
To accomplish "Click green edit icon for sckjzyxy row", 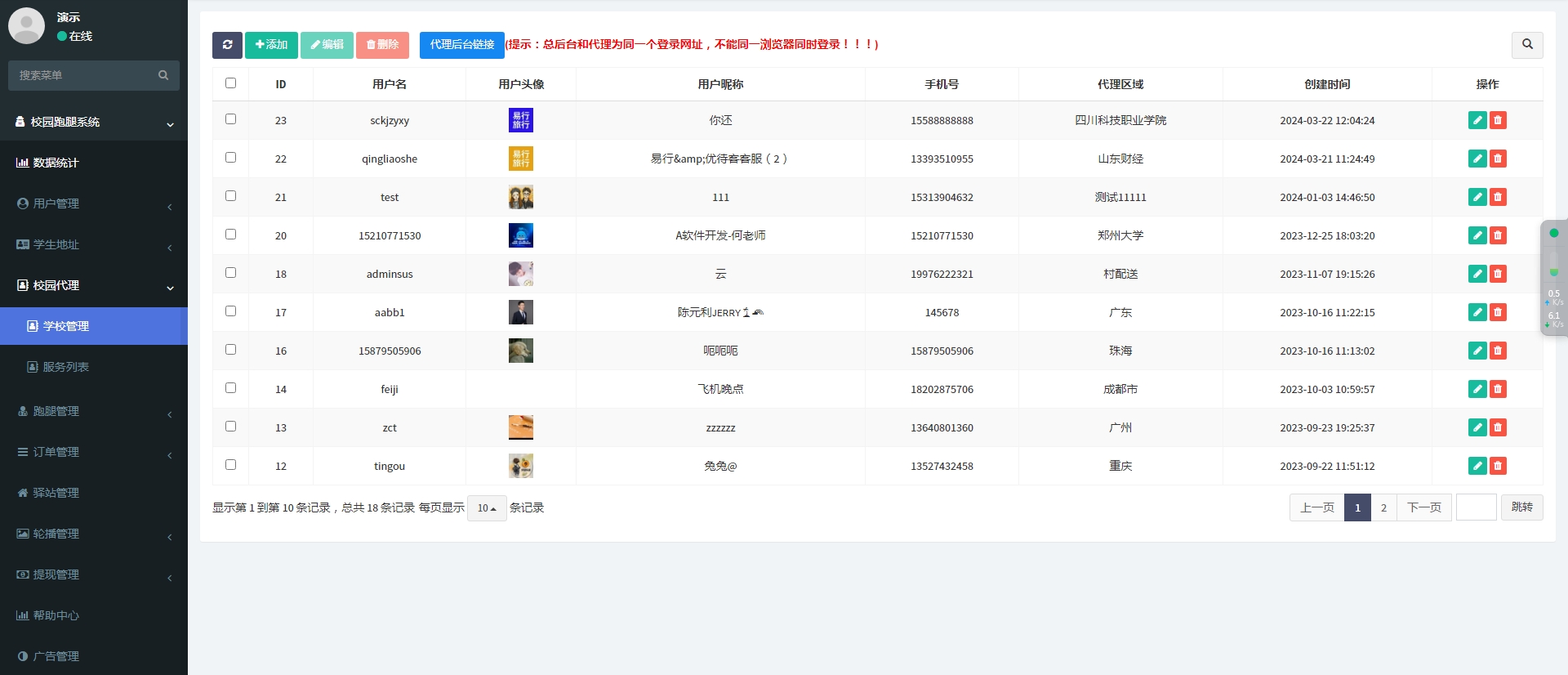I will (1477, 120).
